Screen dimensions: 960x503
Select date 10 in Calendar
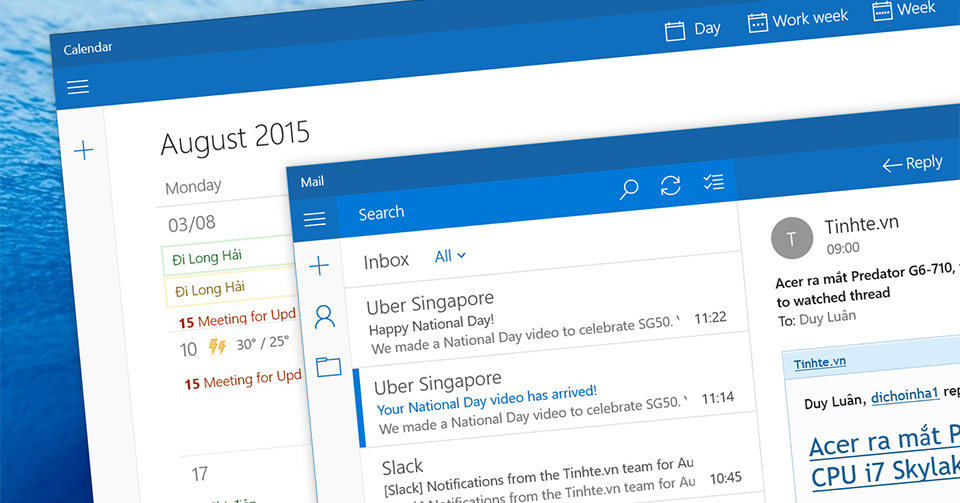coord(188,349)
